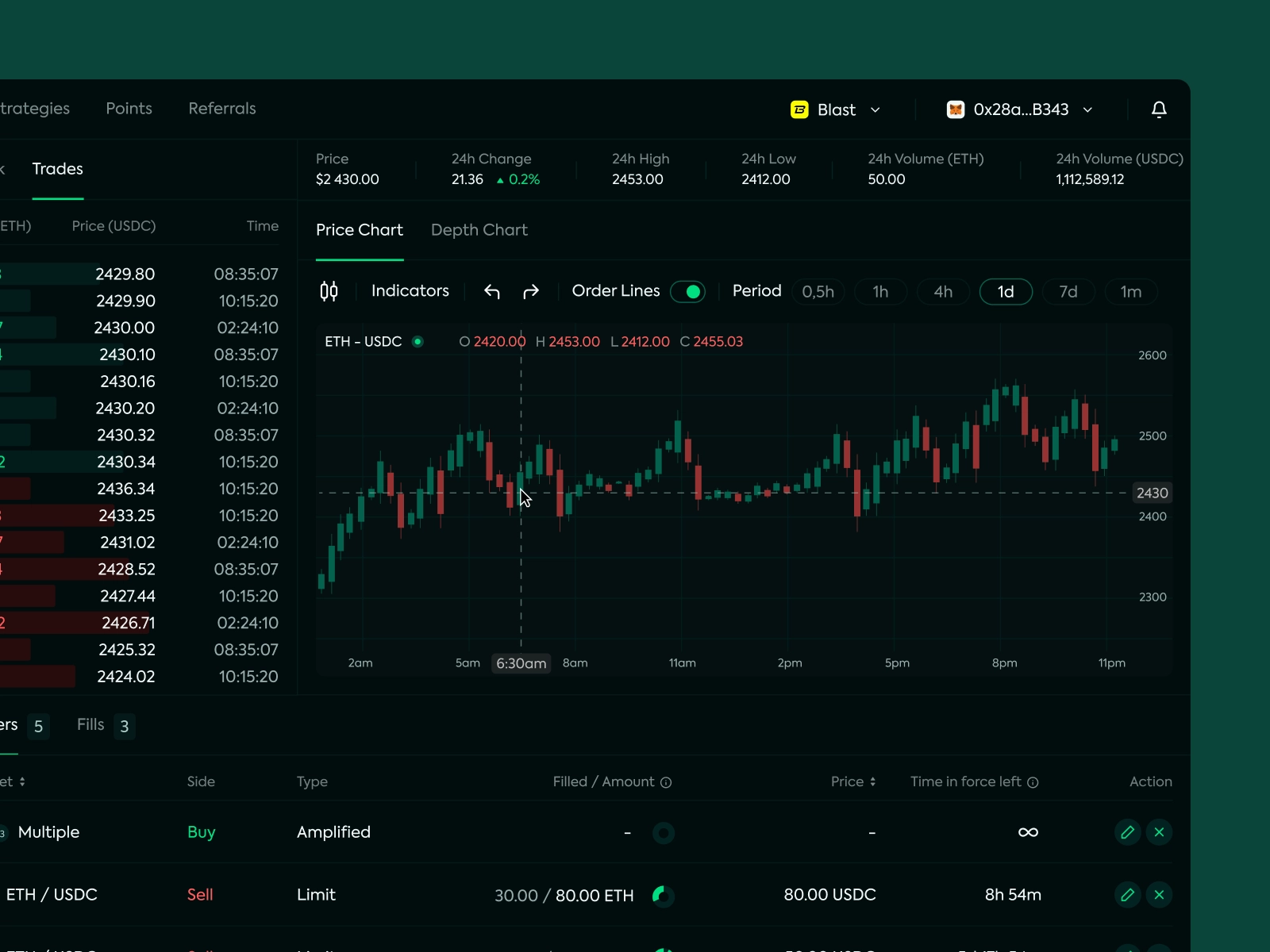The height and width of the screenshot is (952, 1270).
Task: Click the 80.00 USDC order price
Action: (829, 895)
